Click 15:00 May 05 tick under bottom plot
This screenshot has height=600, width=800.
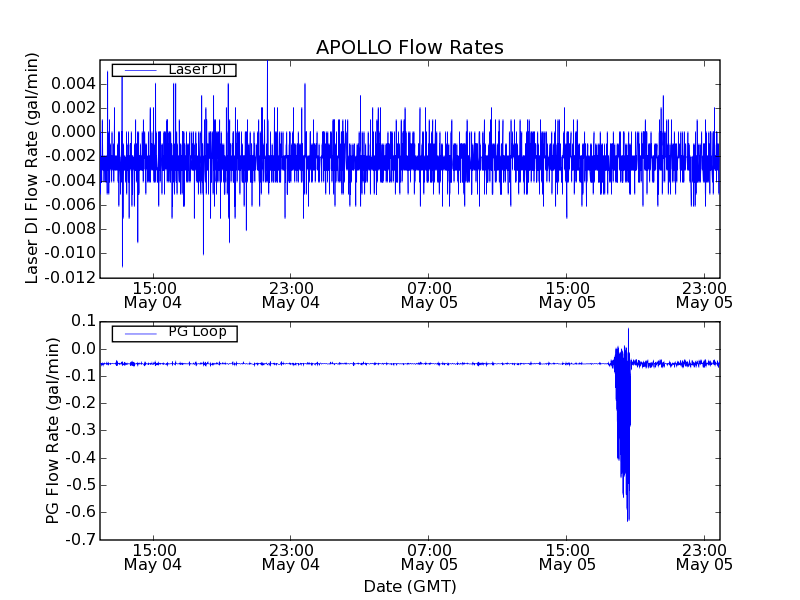tap(567, 556)
